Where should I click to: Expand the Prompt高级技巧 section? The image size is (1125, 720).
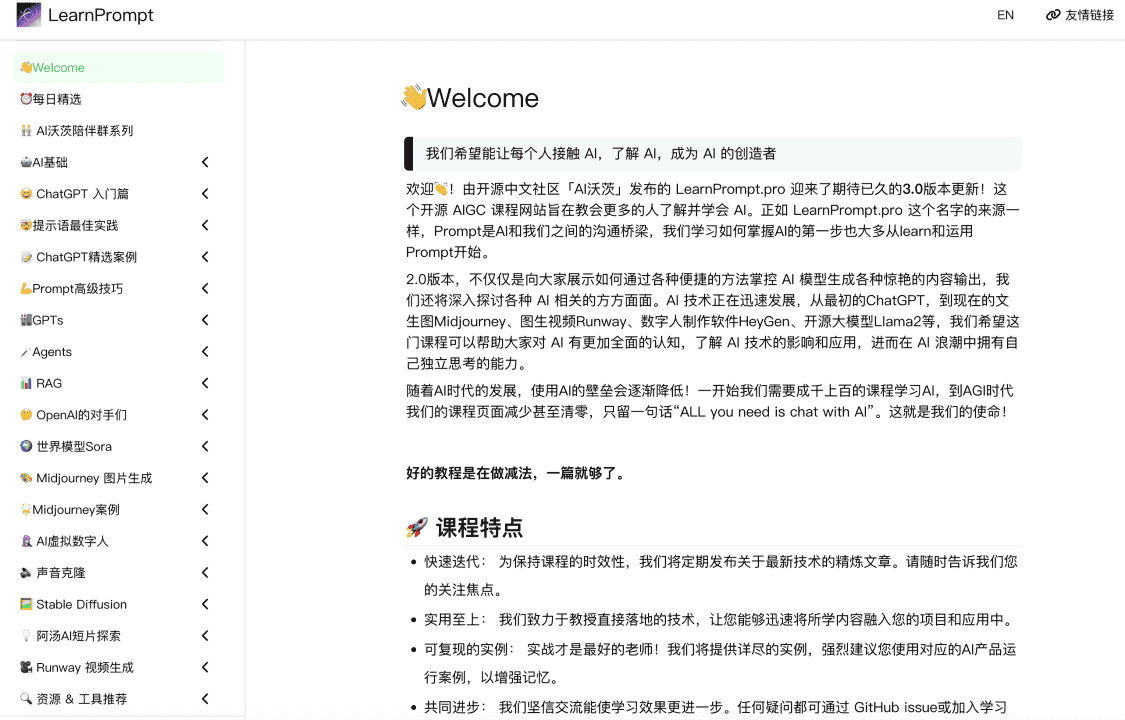[205, 288]
